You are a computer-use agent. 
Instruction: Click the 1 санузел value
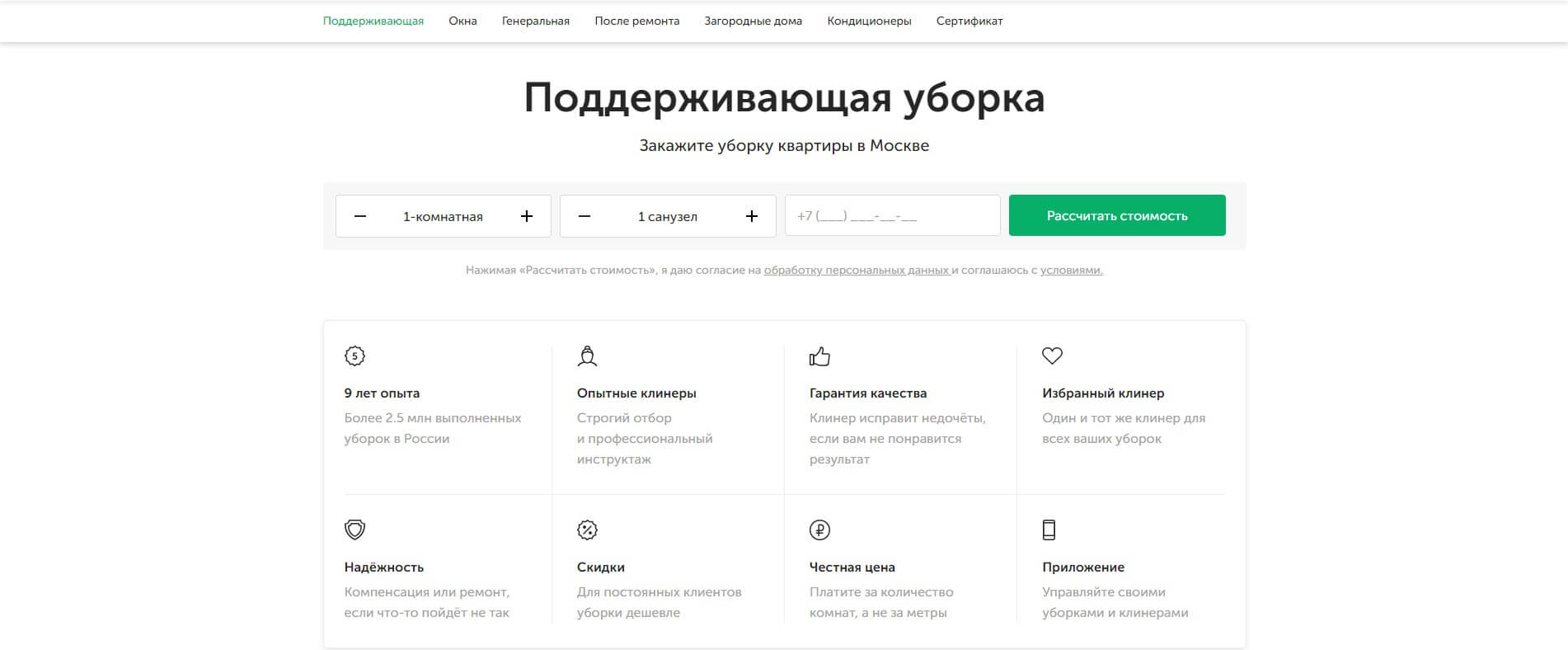pos(668,216)
